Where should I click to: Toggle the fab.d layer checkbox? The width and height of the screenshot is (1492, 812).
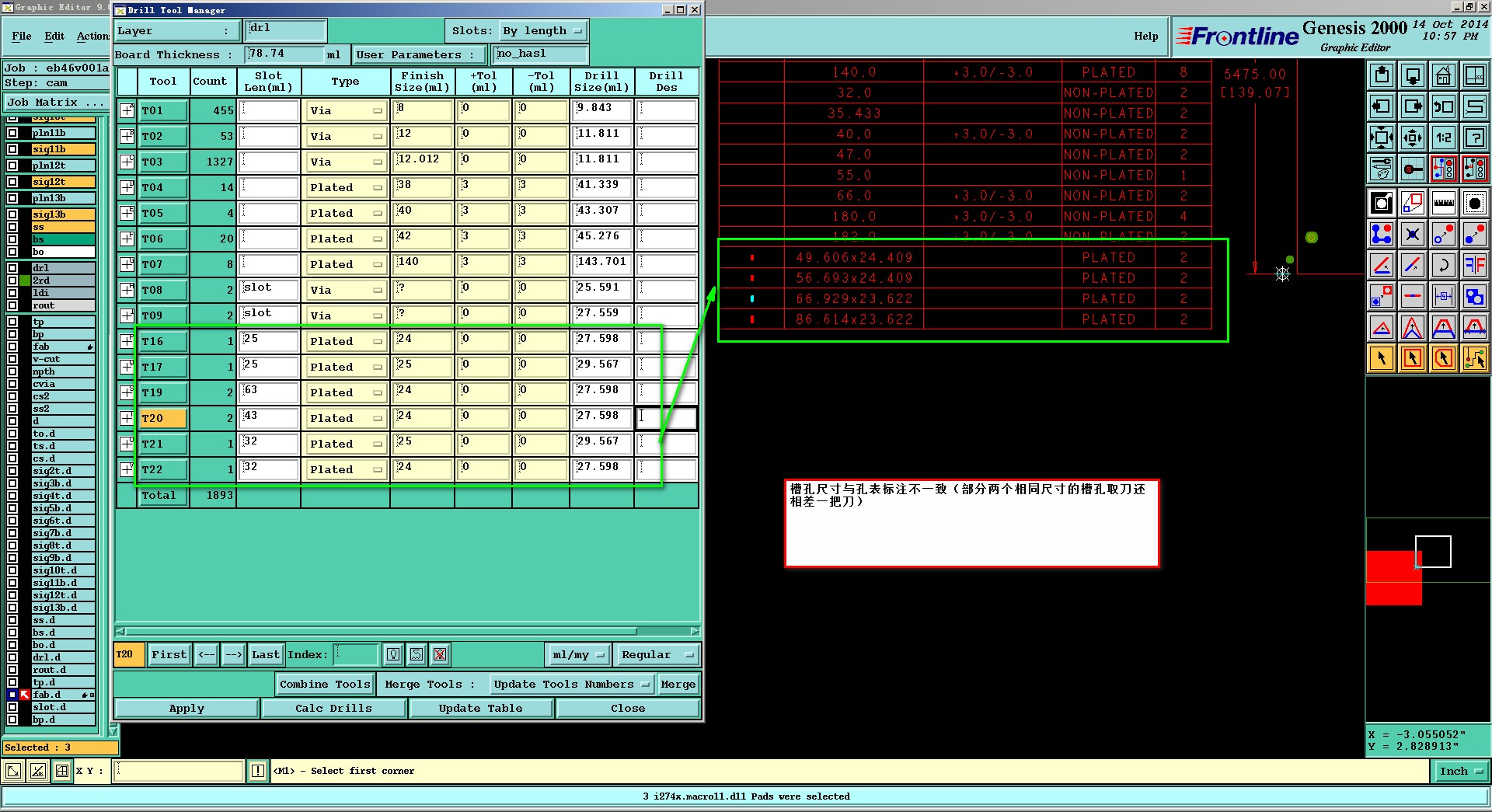12,695
